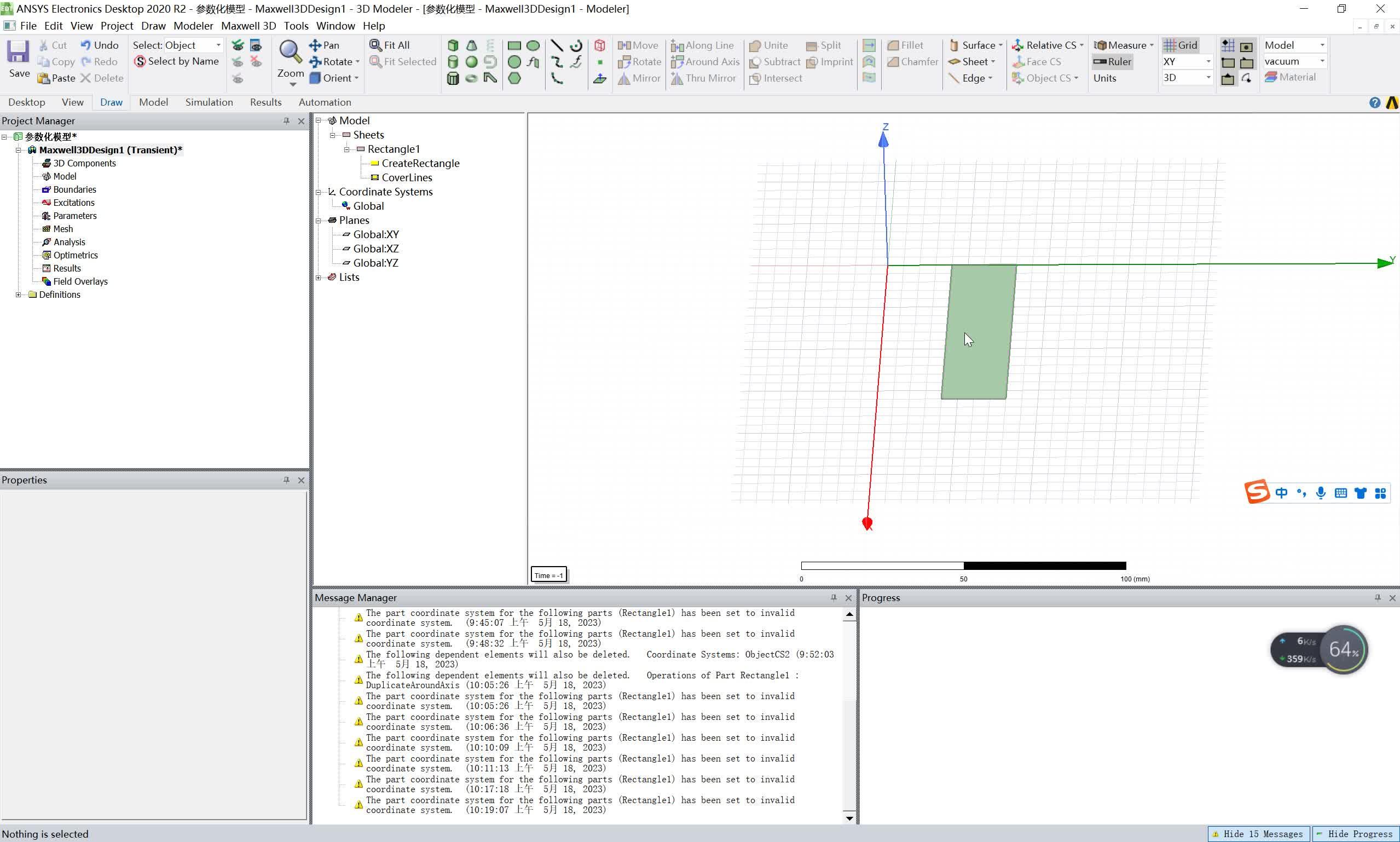Switch to the Simulation ribbon tab

[x=209, y=102]
